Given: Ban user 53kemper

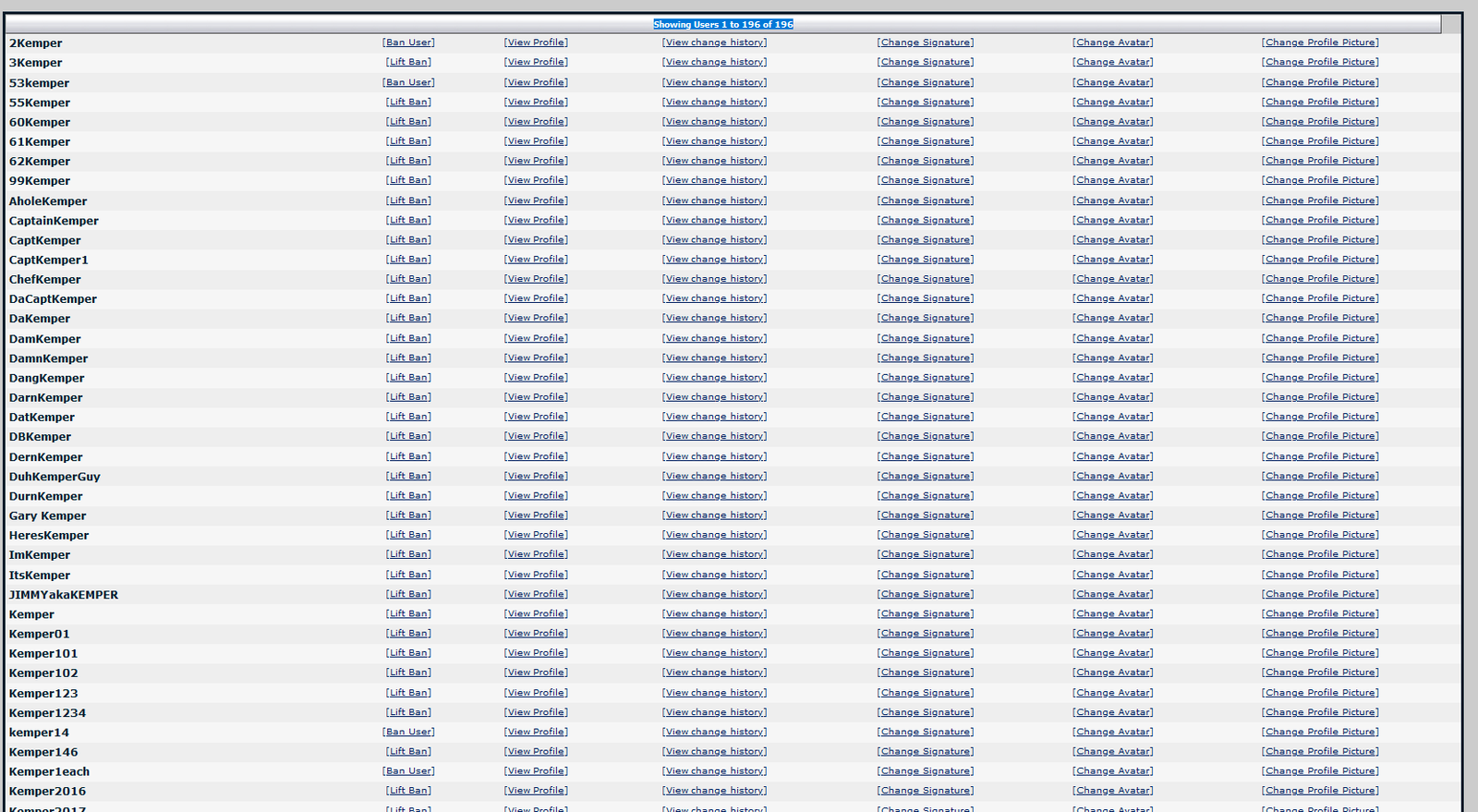Looking at the screenshot, I should (408, 82).
